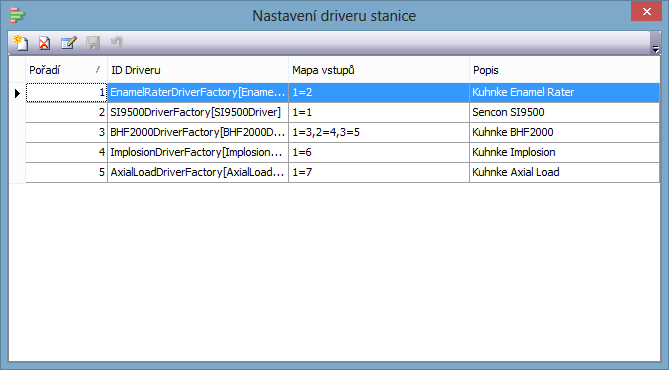Image resolution: width=669 pixels, height=370 pixels.
Task: Sort by the ID Driveru column header
Action: click(x=198, y=70)
